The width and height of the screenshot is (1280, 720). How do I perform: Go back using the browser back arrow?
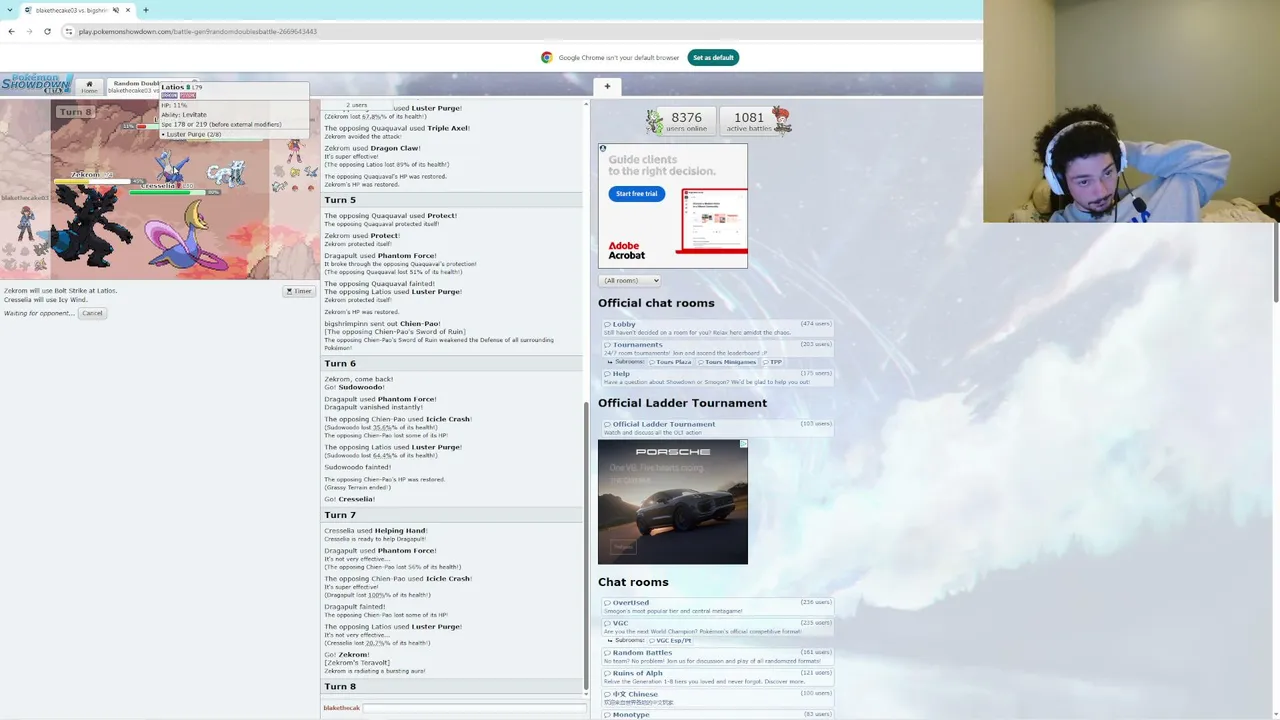[x=11, y=31]
